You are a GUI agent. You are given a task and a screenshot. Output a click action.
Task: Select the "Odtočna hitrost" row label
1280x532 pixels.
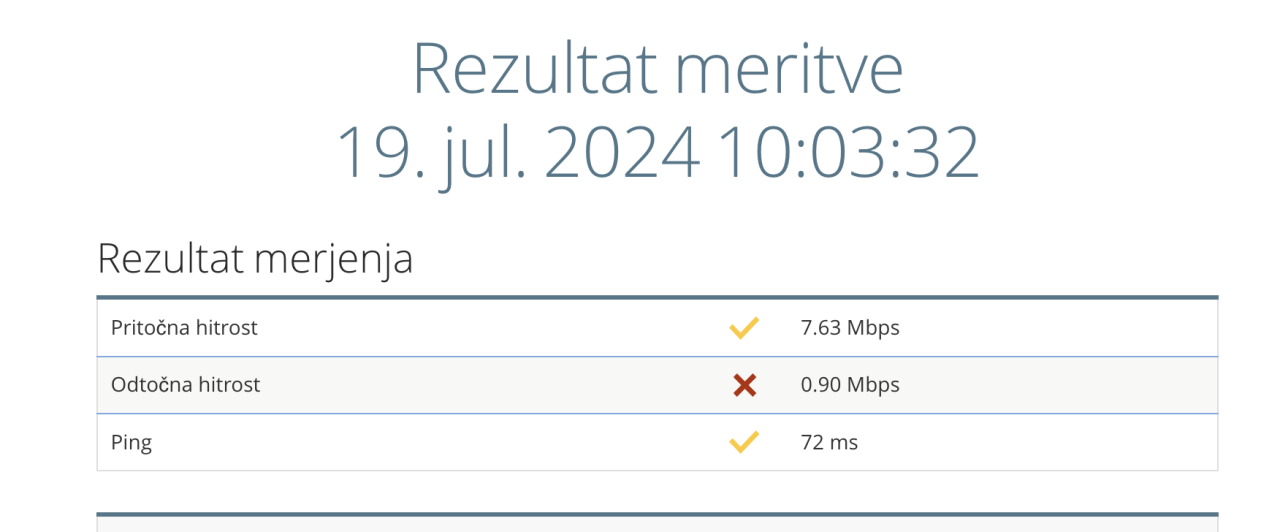coord(185,385)
